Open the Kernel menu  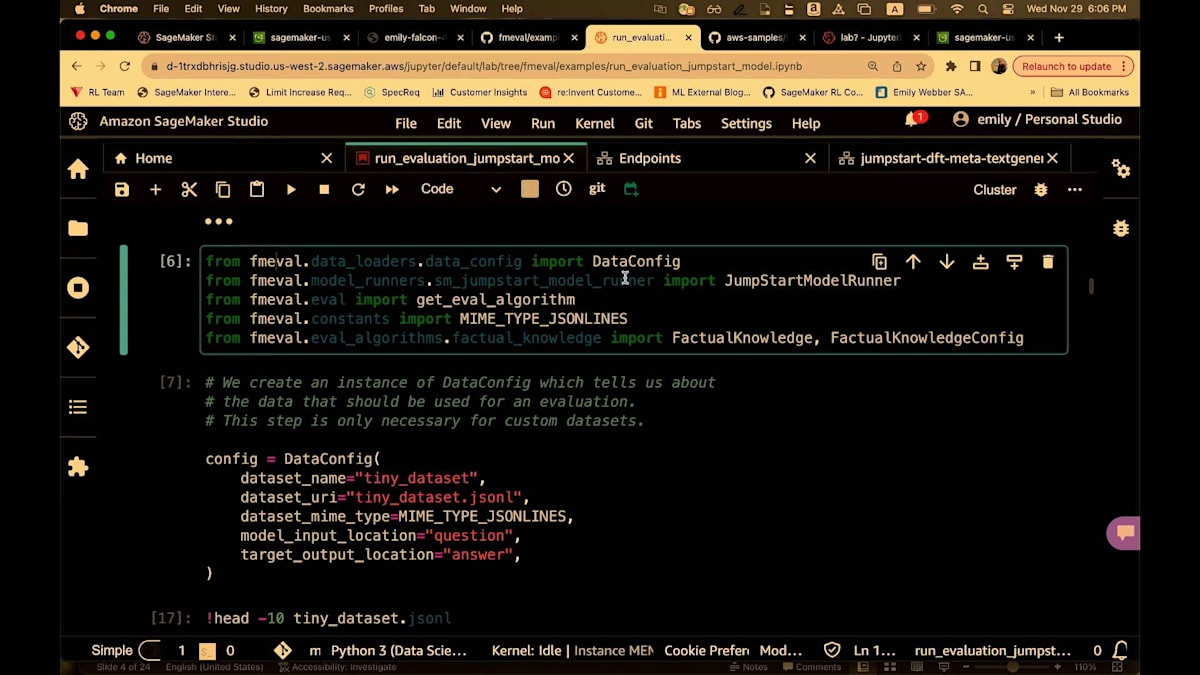[x=595, y=123]
